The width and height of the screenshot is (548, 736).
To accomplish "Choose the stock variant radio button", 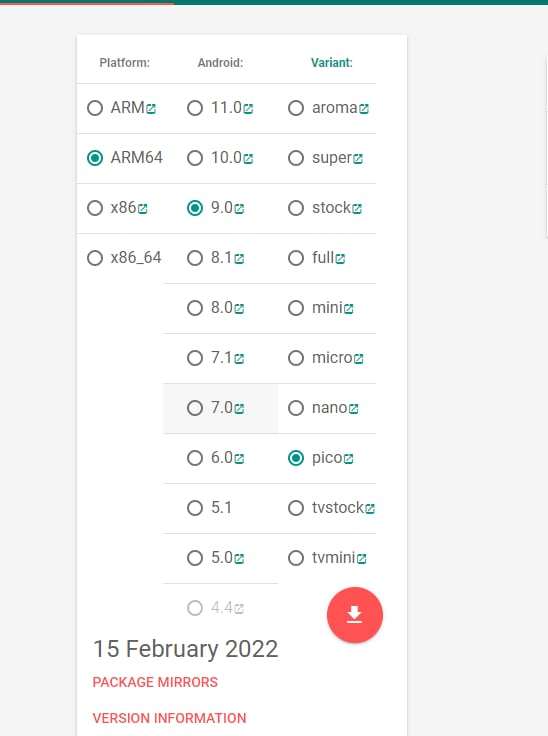I will (296, 208).
